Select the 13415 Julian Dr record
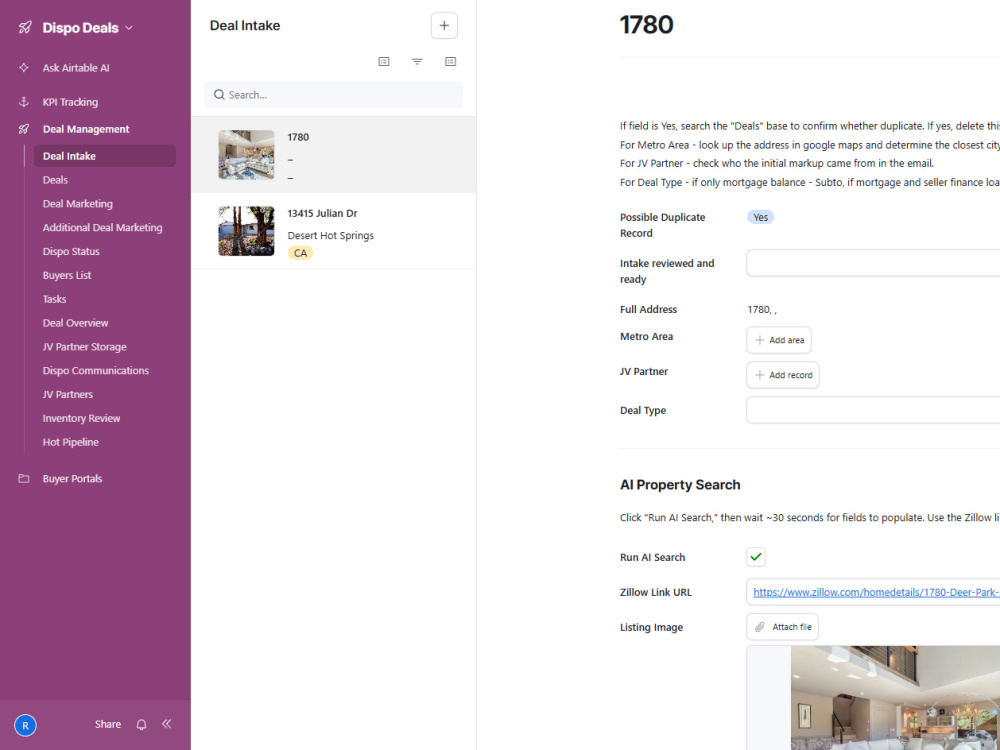 (x=334, y=232)
